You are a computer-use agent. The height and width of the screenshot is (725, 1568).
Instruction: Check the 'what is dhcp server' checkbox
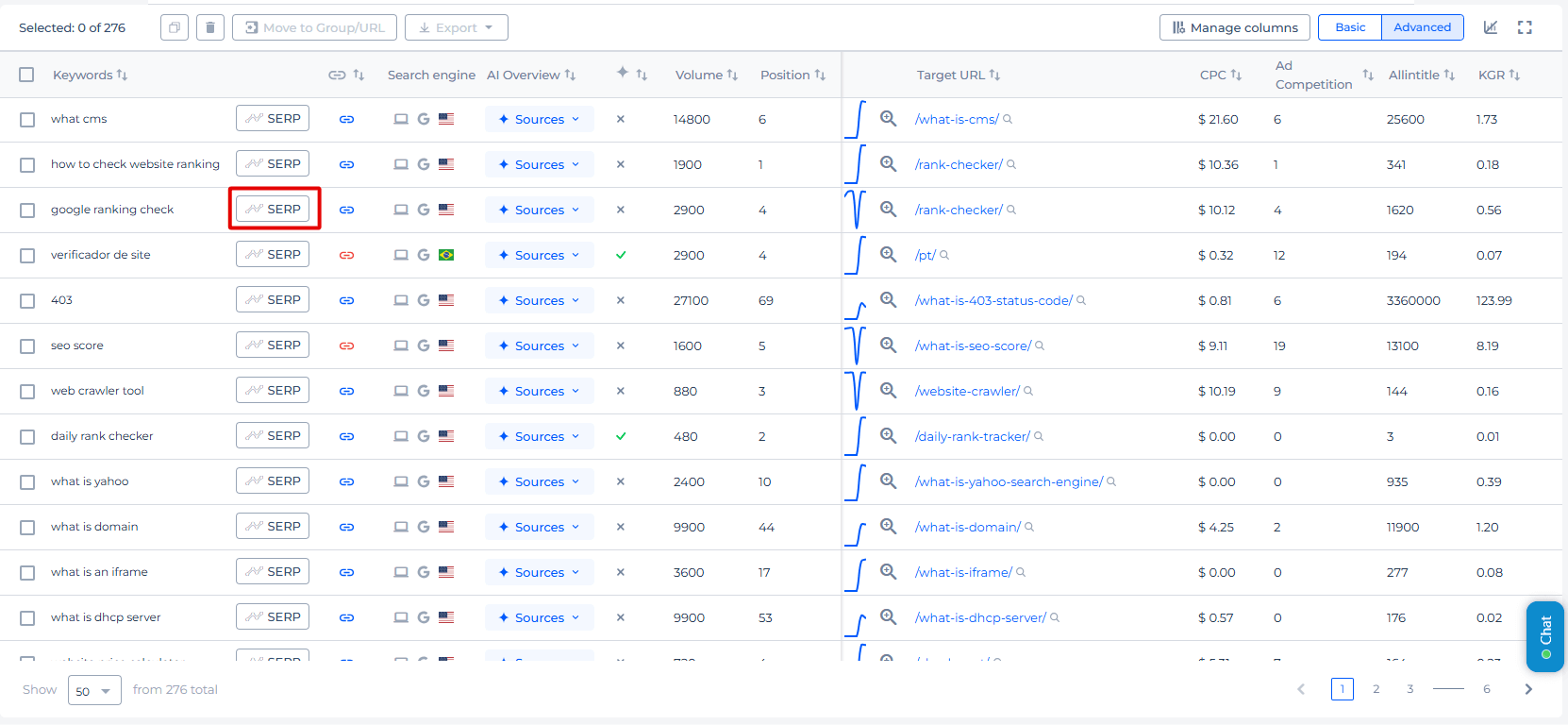tap(27, 618)
